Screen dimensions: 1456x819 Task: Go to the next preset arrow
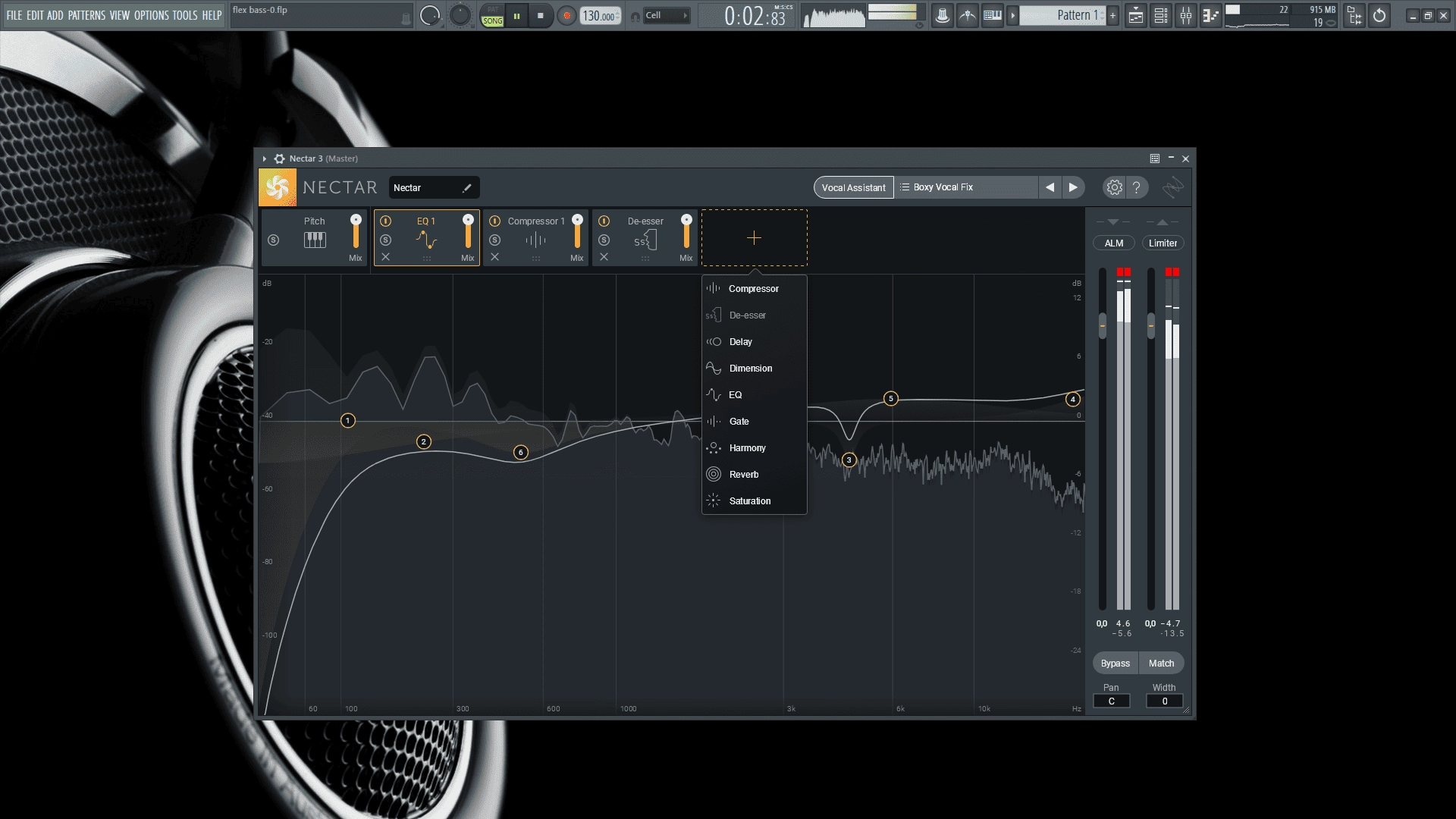pos(1073,187)
